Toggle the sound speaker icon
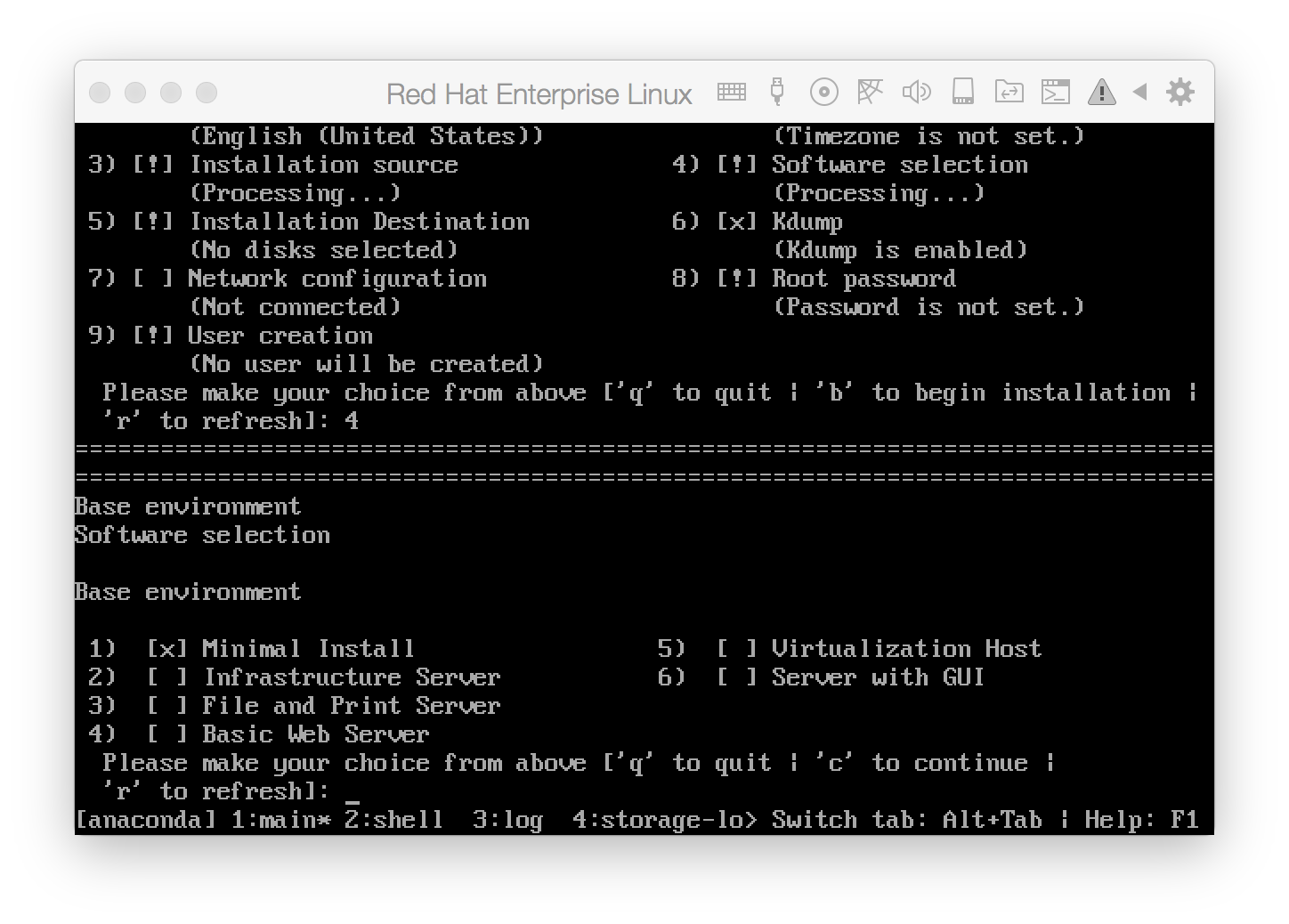This screenshot has width=1289, height=924. (916, 92)
